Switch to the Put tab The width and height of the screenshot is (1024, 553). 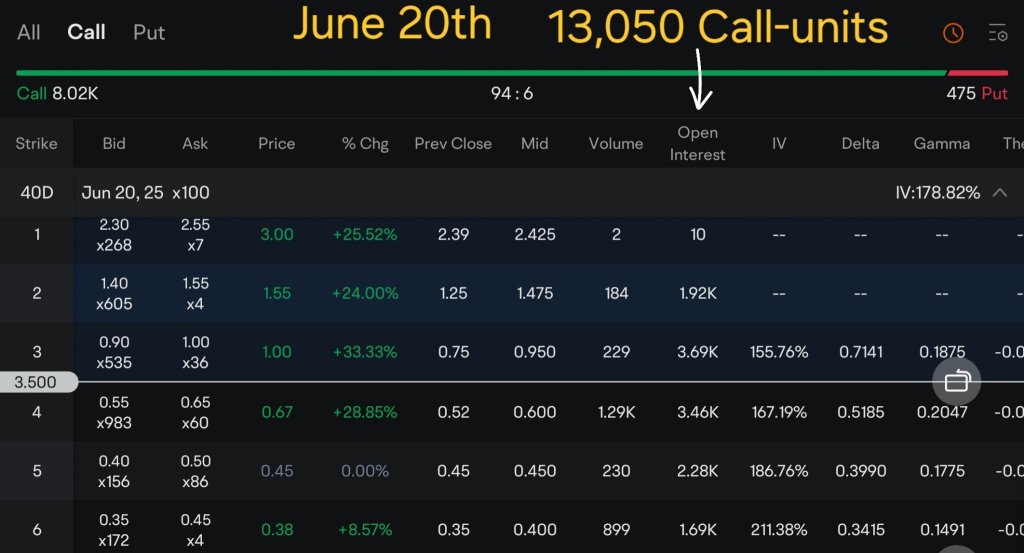pyautogui.click(x=149, y=32)
